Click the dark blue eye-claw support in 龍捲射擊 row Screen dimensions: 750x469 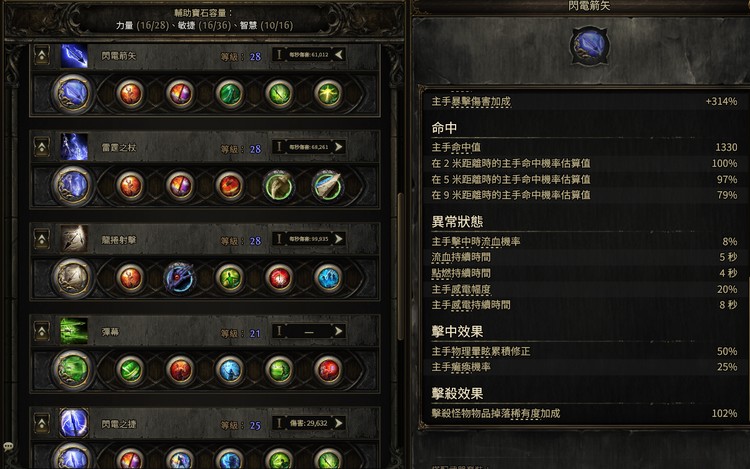pyautogui.click(x=179, y=278)
